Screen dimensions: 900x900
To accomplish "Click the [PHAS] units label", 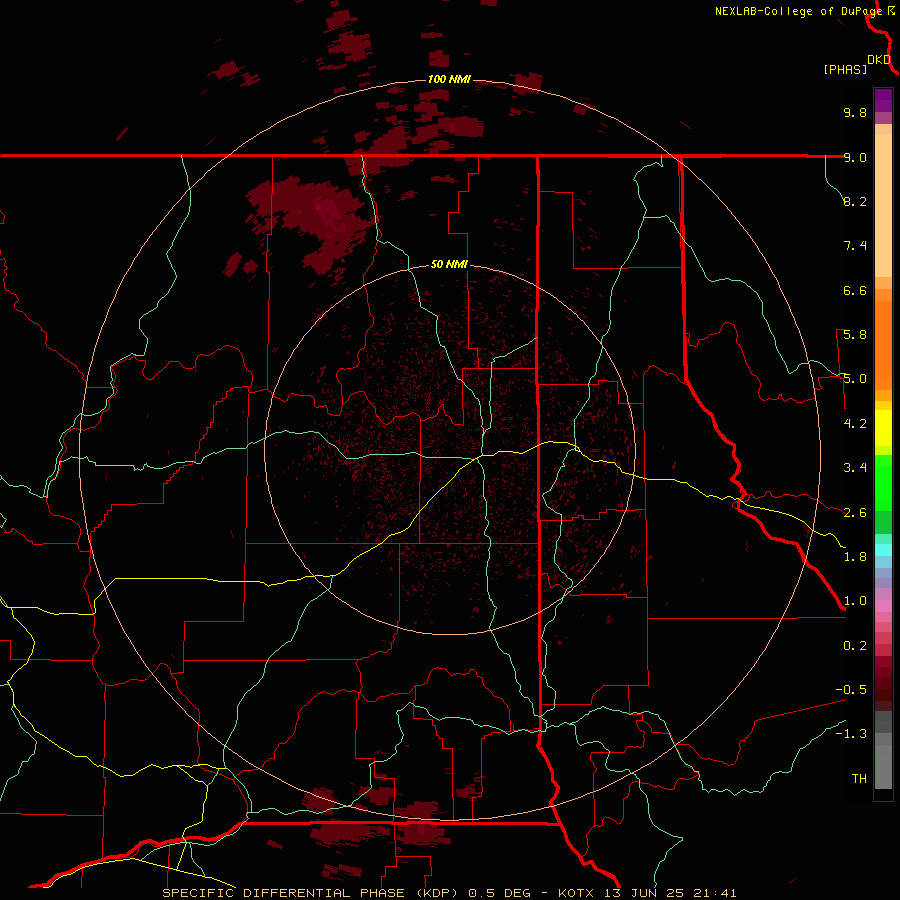I will click(845, 69).
